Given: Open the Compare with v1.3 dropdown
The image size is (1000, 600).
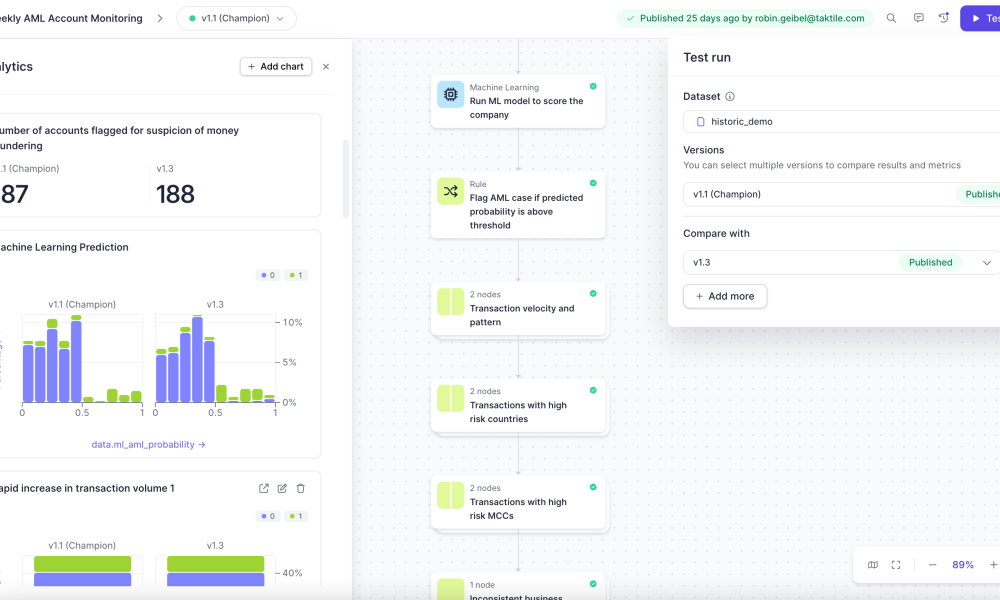Looking at the screenshot, I should point(841,263).
